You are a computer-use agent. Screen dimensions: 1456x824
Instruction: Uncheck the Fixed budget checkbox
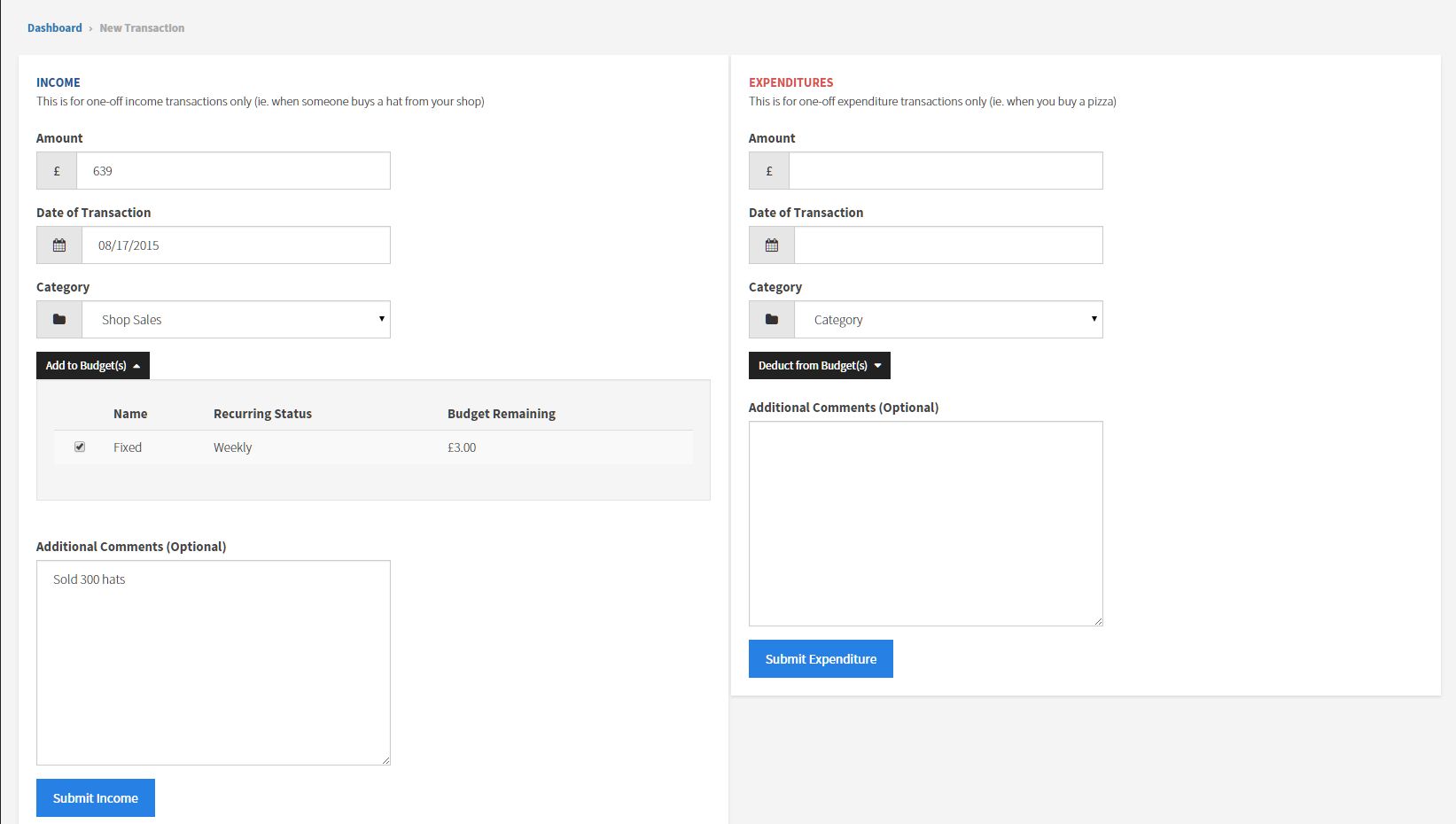click(x=80, y=447)
